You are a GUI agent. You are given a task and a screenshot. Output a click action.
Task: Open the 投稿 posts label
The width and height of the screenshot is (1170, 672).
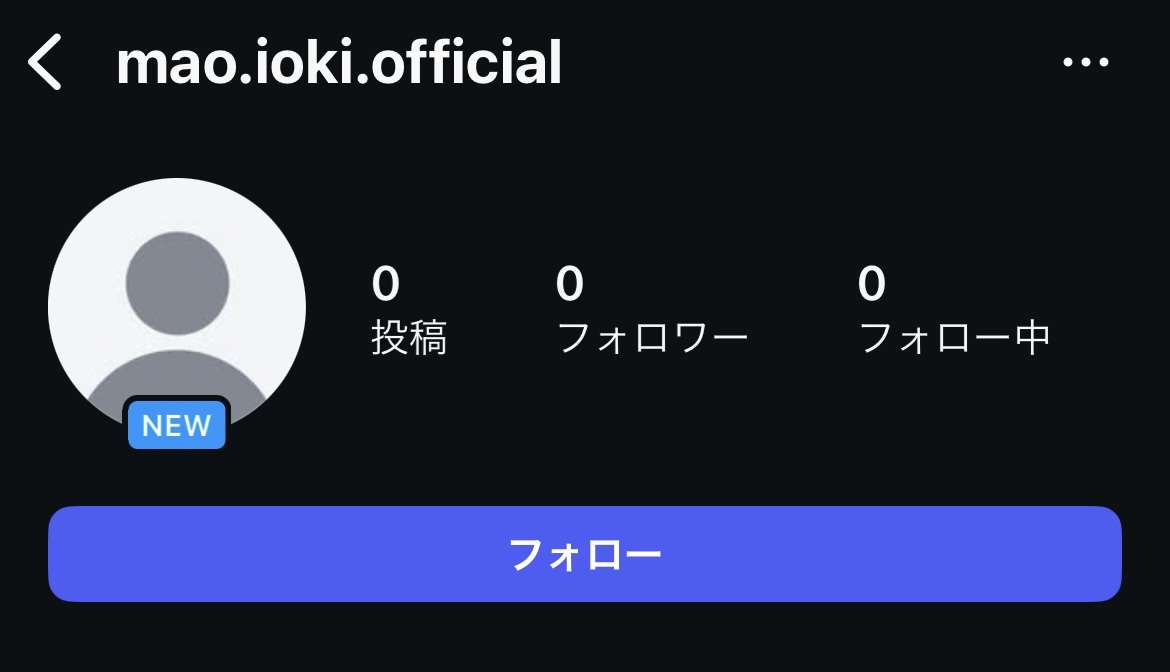409,338
